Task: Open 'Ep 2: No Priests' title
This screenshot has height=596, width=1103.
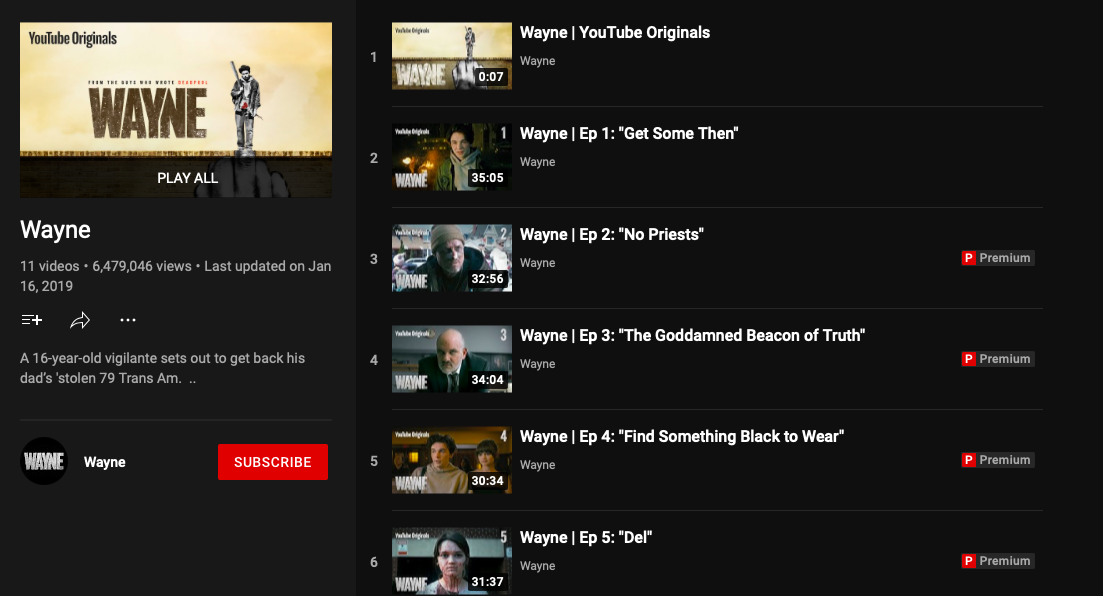Action: coord(612,234)
